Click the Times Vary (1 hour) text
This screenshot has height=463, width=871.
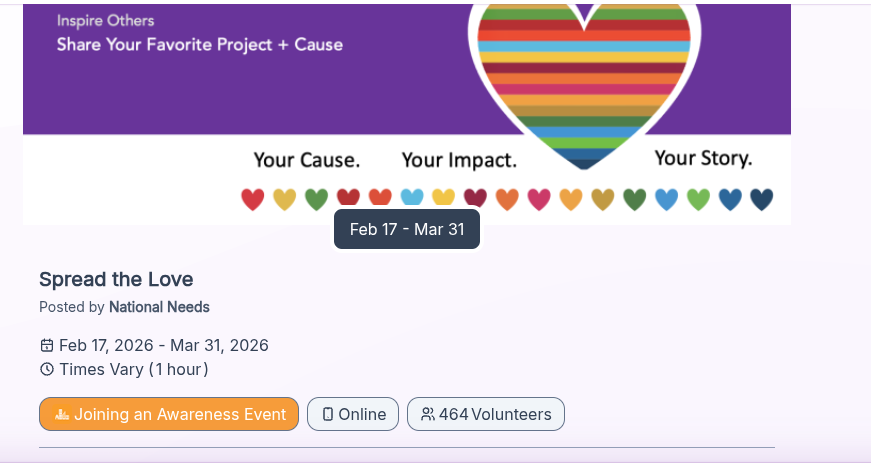tap(134, 370)
